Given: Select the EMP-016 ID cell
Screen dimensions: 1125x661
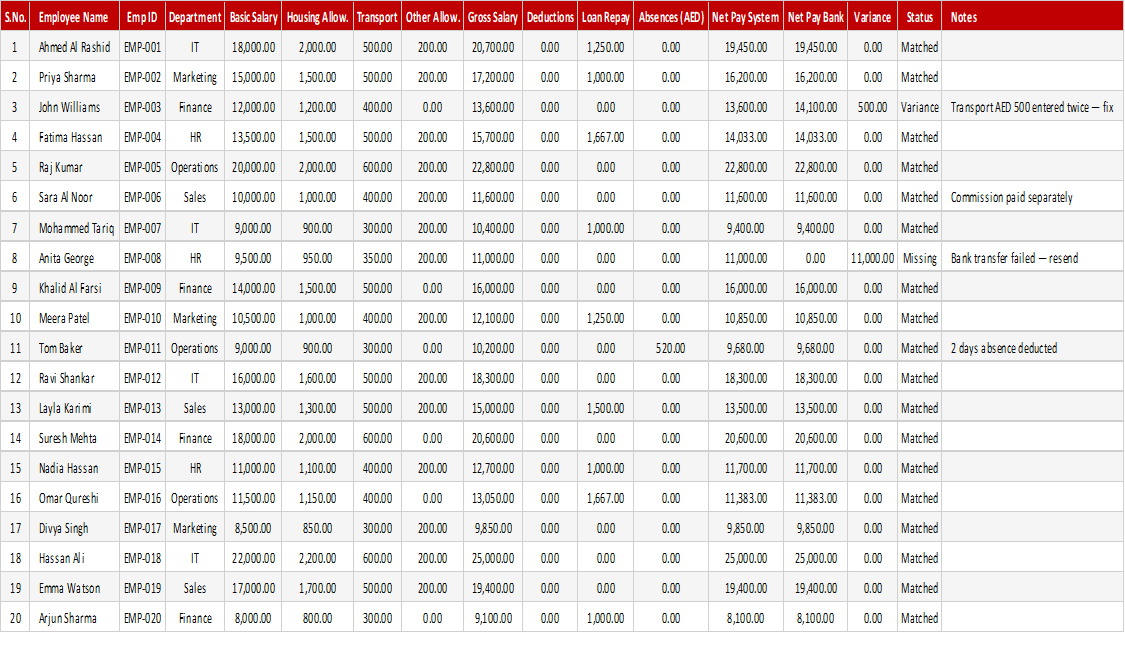Looking at the screenshot, I should click(x=142, y=498).
